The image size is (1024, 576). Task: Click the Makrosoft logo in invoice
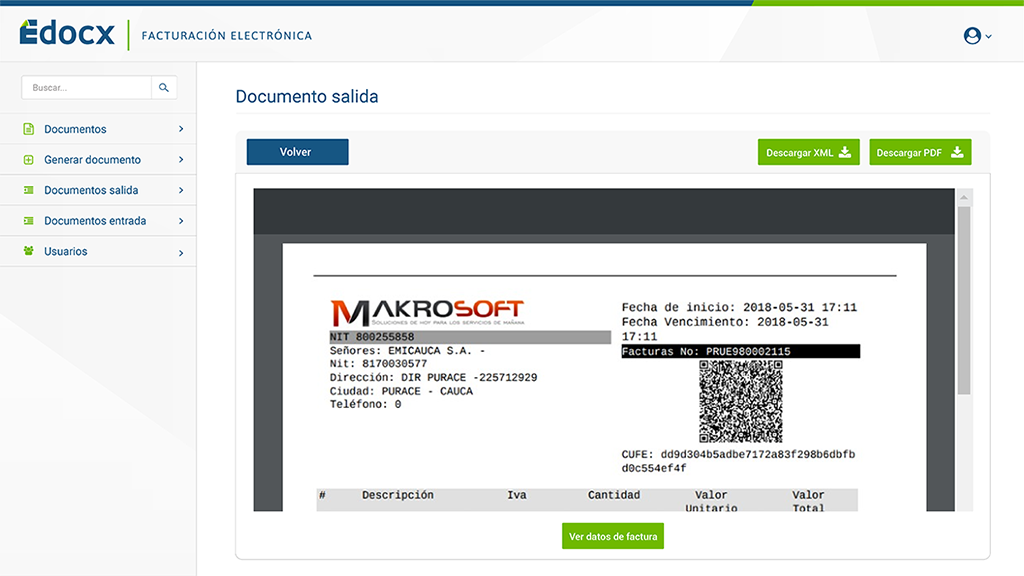pos(427,313)
